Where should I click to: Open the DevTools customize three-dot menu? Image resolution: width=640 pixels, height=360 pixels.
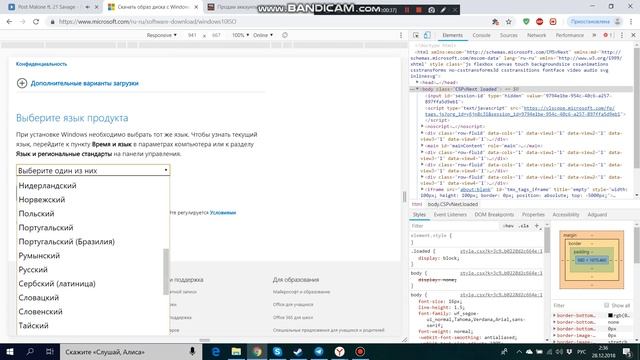(622, 36)
